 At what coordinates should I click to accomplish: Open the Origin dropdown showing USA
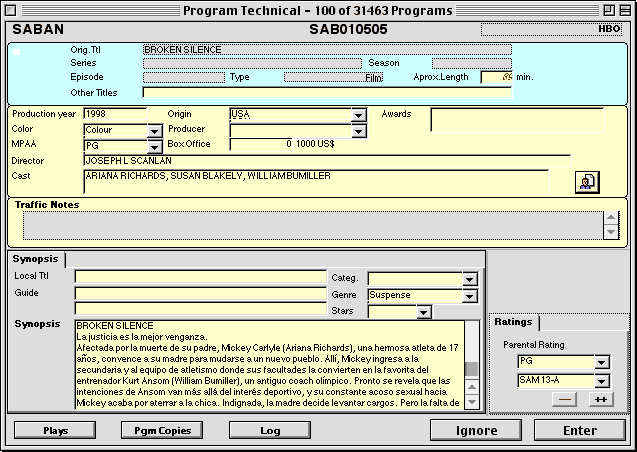coord(358,115)
